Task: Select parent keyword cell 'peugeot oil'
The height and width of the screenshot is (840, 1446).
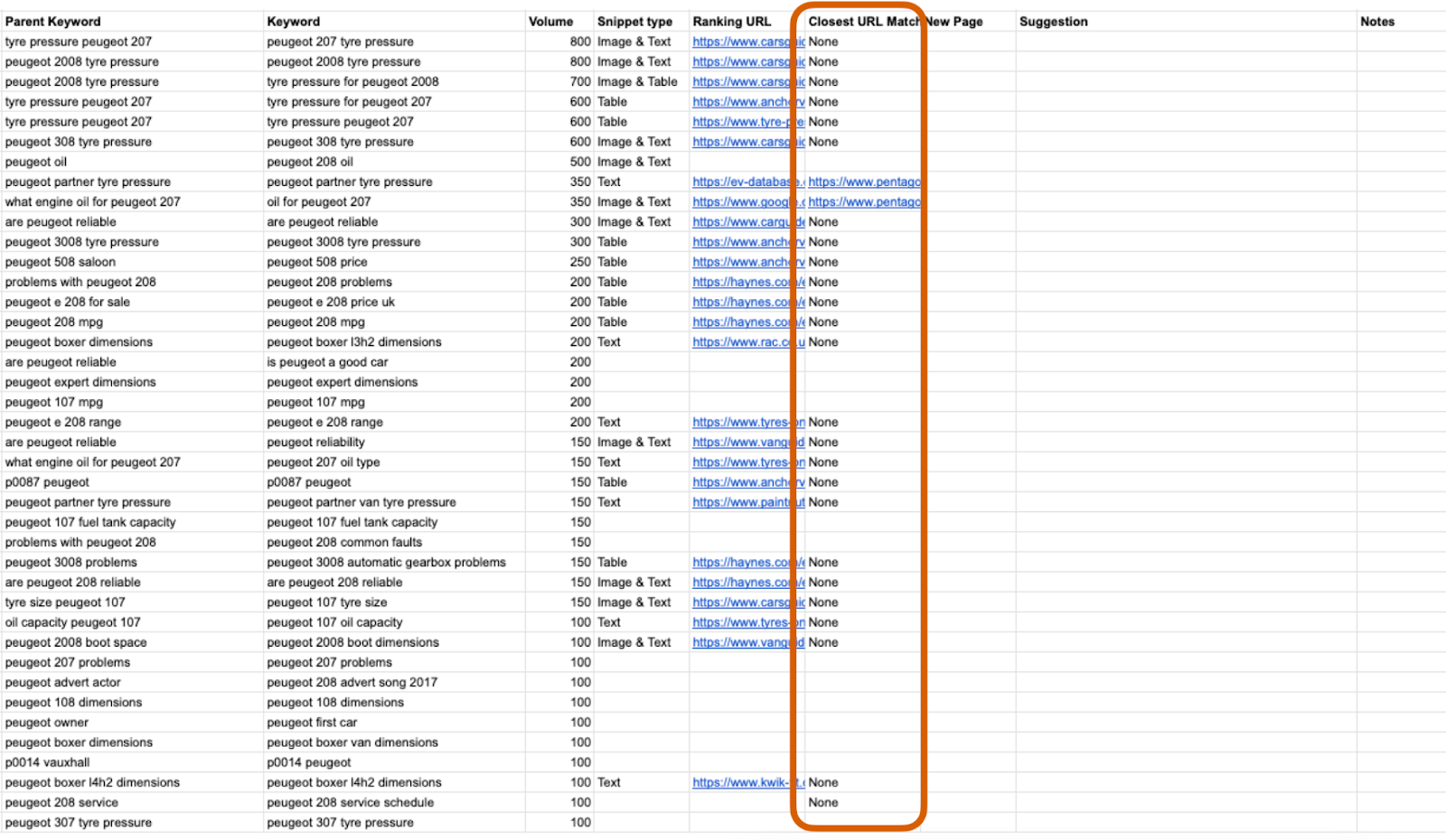Action: [x=36, y=162]
